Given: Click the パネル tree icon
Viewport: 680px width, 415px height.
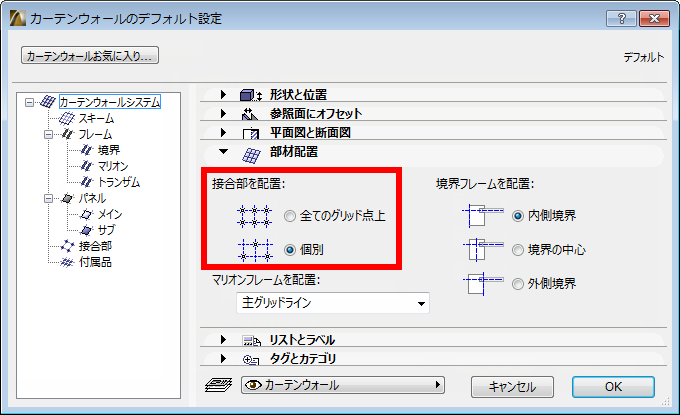Looking at the screenshot, I should click(67, 198).
